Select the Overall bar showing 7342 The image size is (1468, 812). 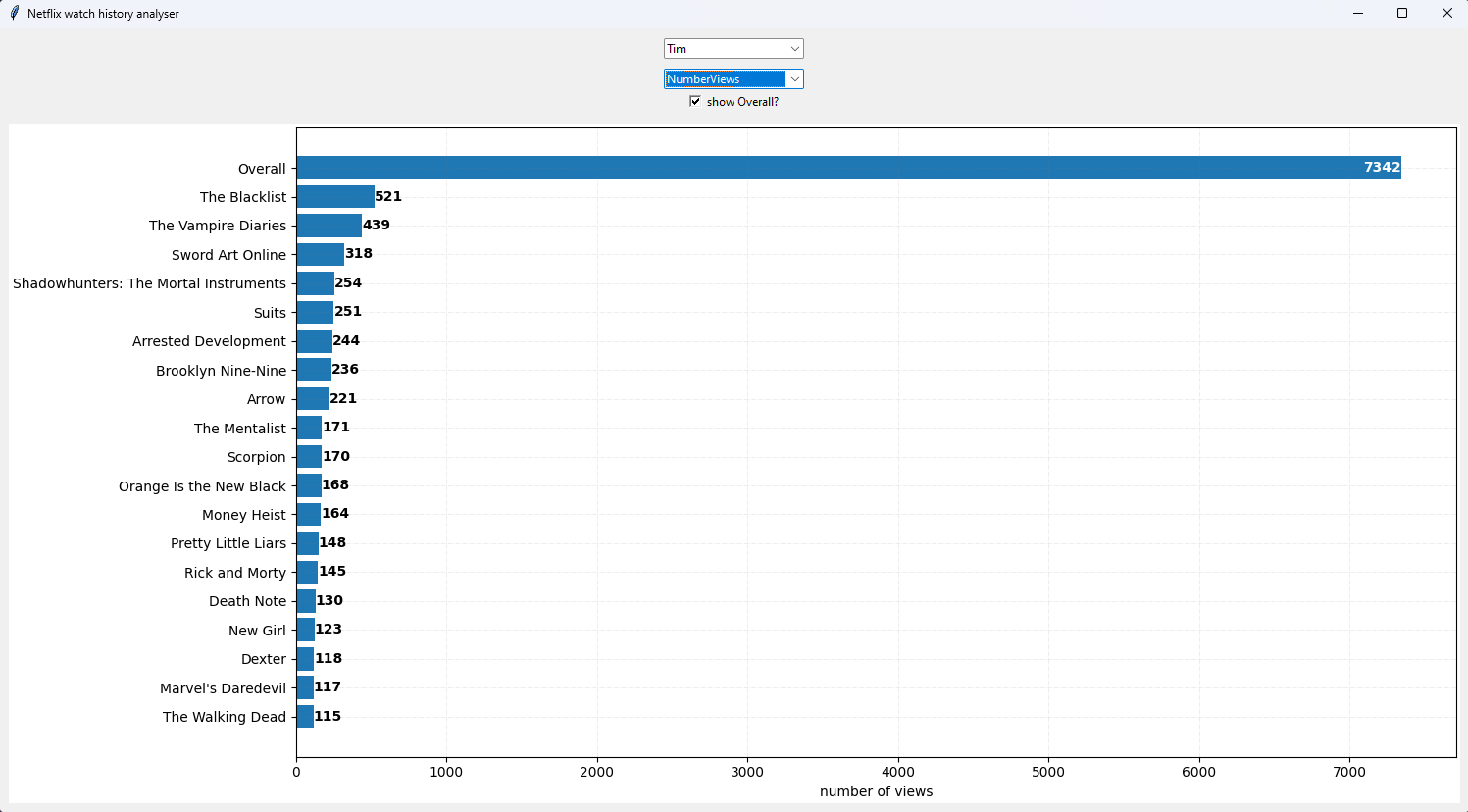[x=848, y=168]
